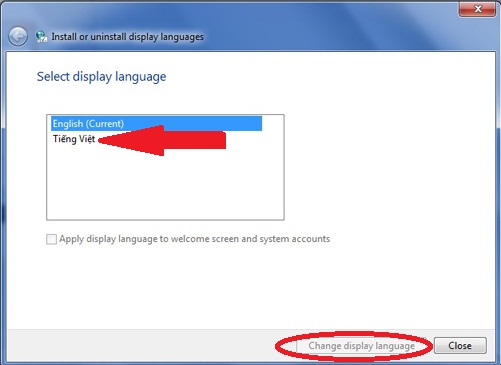Tick Apply display language to welcome screen
The height and width of the screenshot is (365, 501).
[51, 239]
